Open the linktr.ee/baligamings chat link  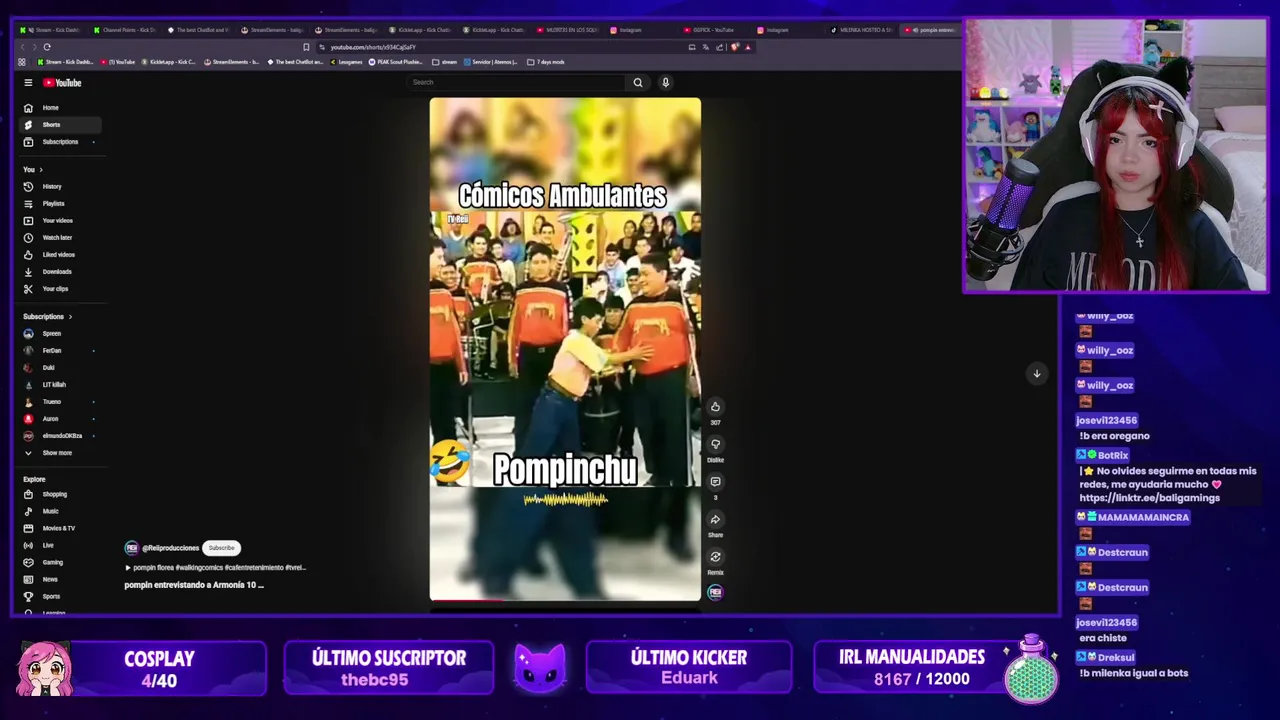1149,497
